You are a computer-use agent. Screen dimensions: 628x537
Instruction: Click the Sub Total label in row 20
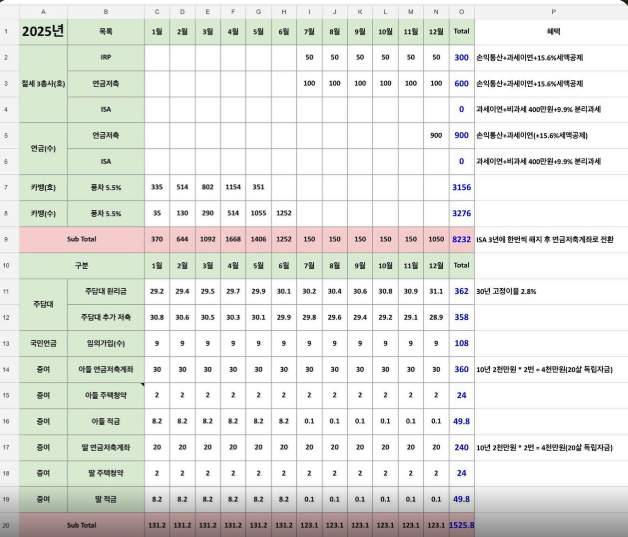[82, 525]
